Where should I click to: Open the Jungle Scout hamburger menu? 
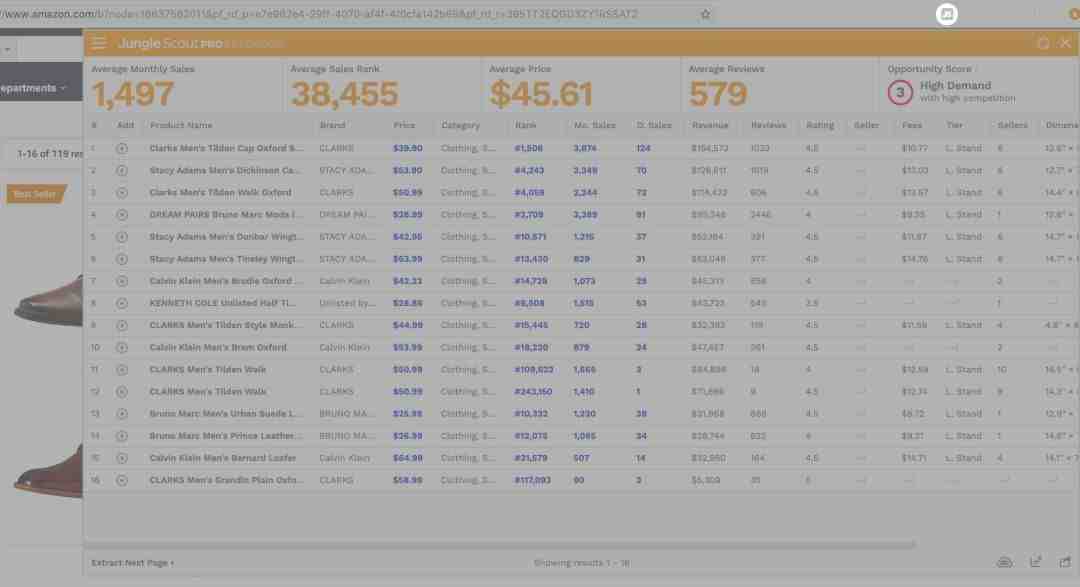[x=98, y=43]
